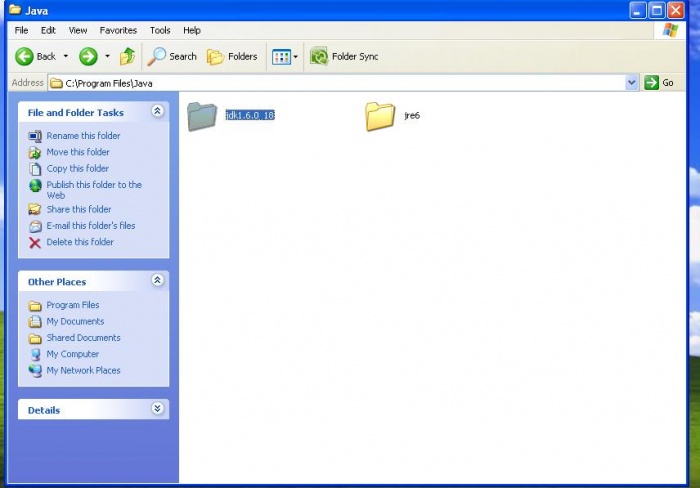Click the green Back arrow icon
Viewport: 700px width, 488px height.
24,56
